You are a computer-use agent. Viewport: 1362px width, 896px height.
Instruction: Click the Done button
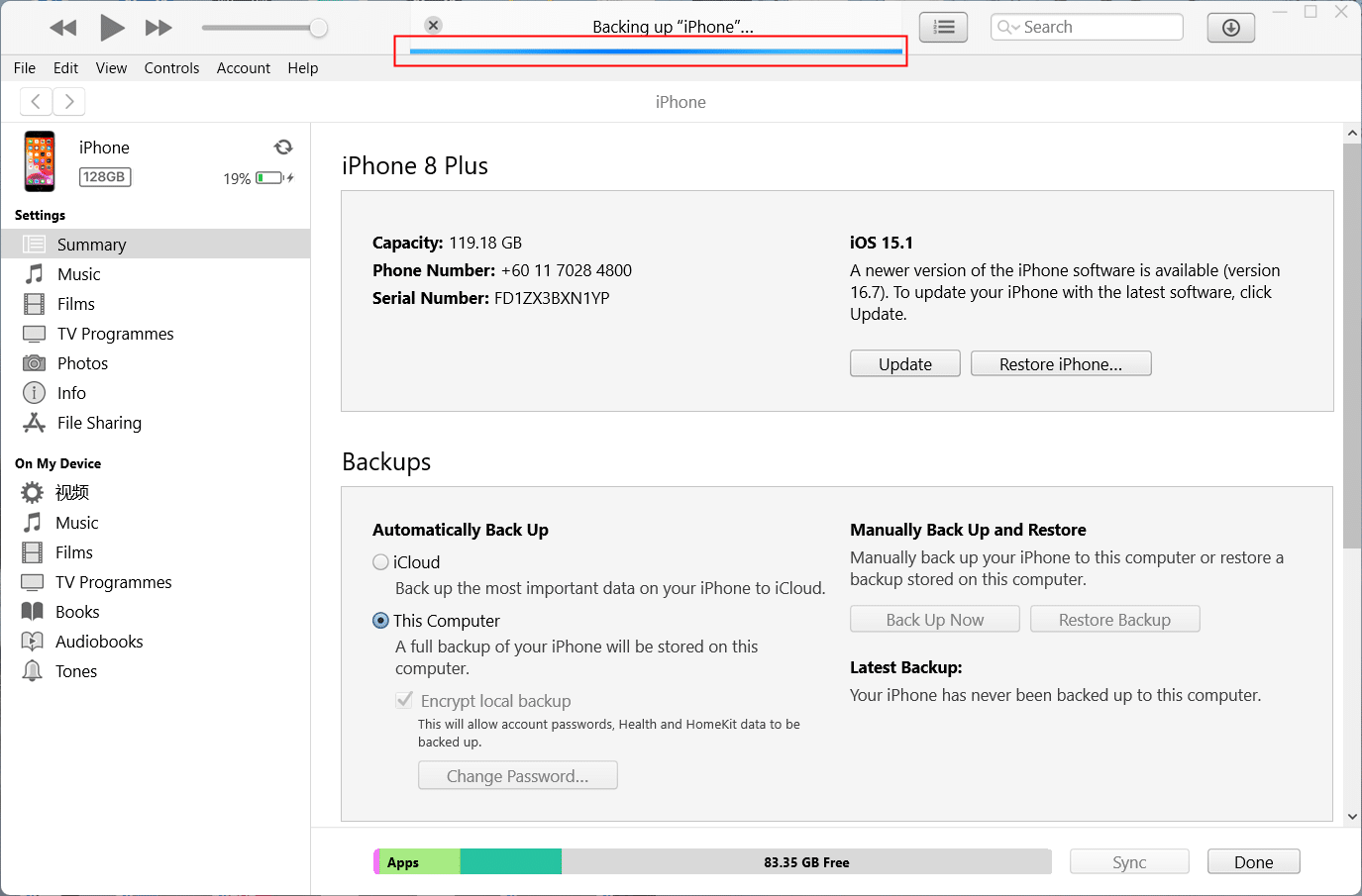1254,861
